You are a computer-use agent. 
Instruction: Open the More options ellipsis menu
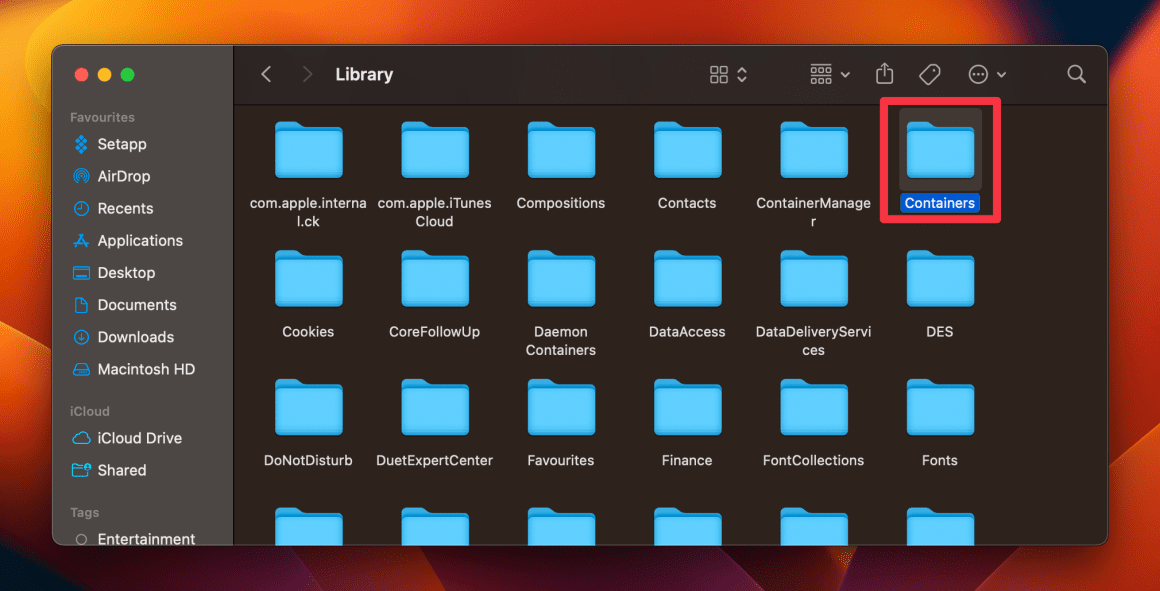point(977,73)
